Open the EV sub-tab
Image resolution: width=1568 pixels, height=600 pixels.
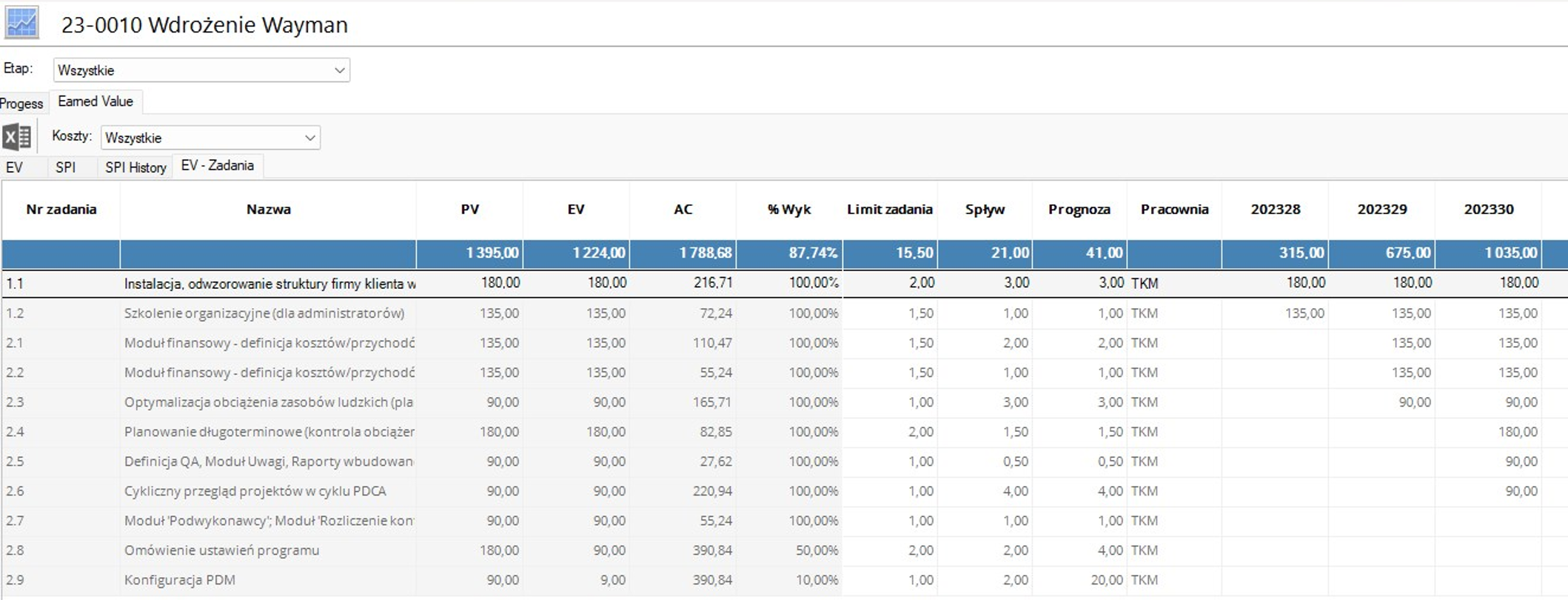pos(14,167)
